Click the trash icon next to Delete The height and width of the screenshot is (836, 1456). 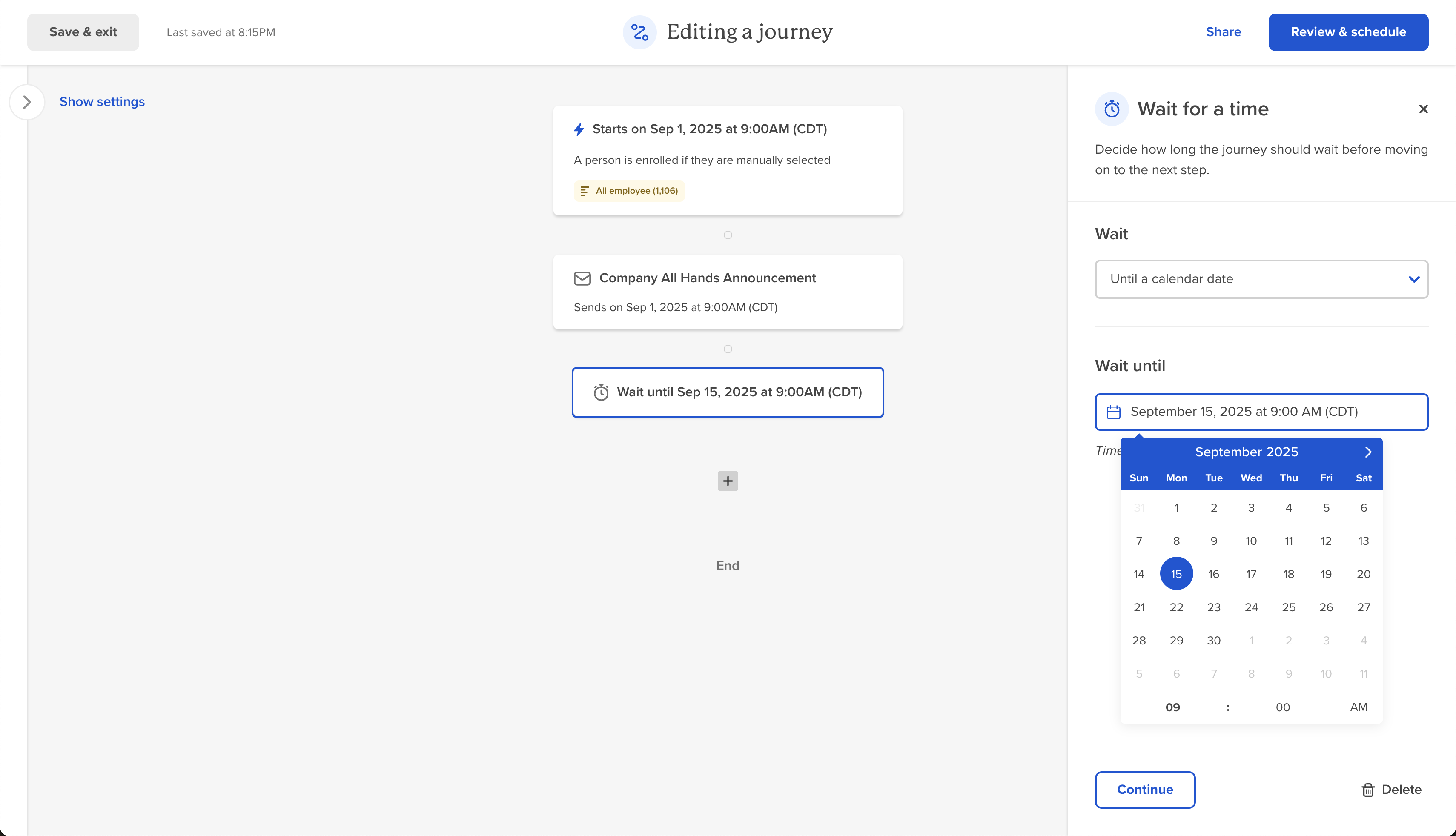[x=1368, y=790]
